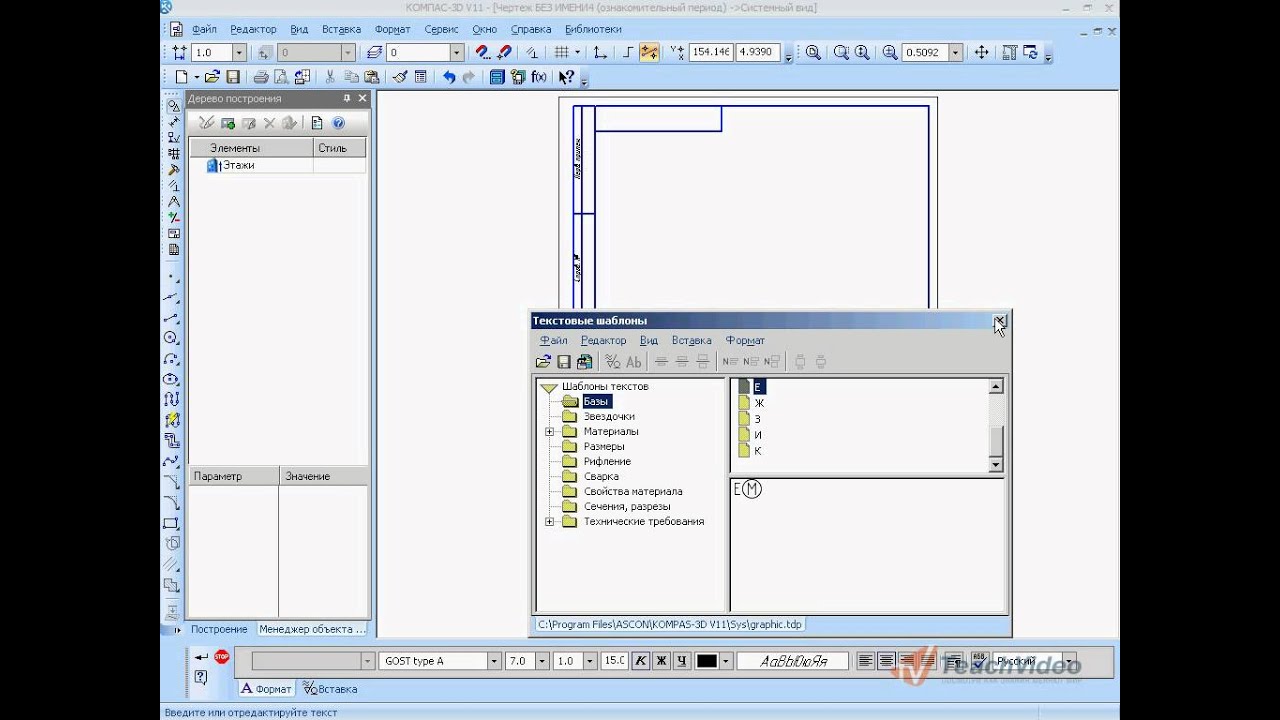Pin the Дерево построения panel

point(347,99)
